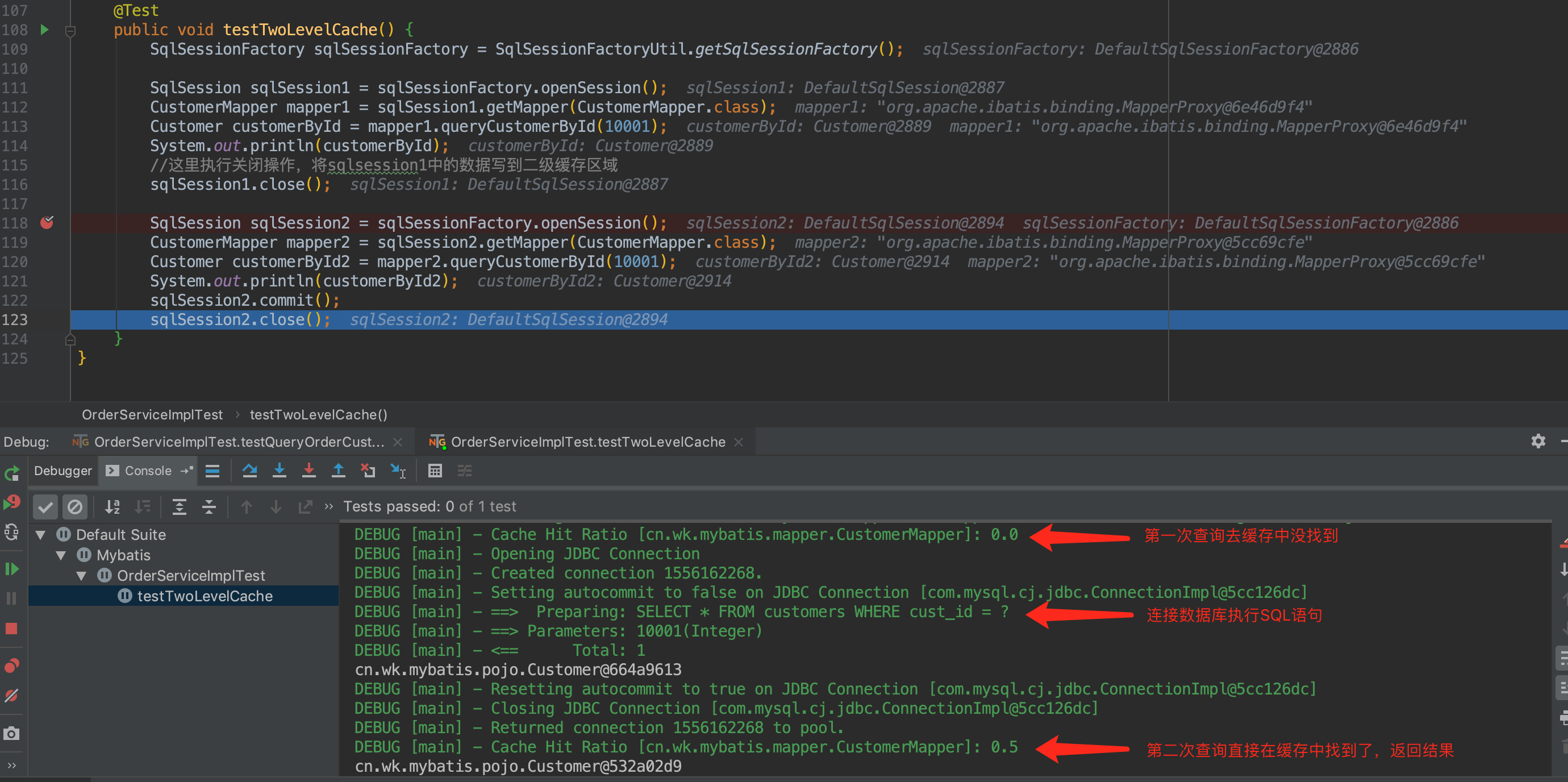Click the Resume Program icon
The image size is (1568, 782).
point(11,569)
